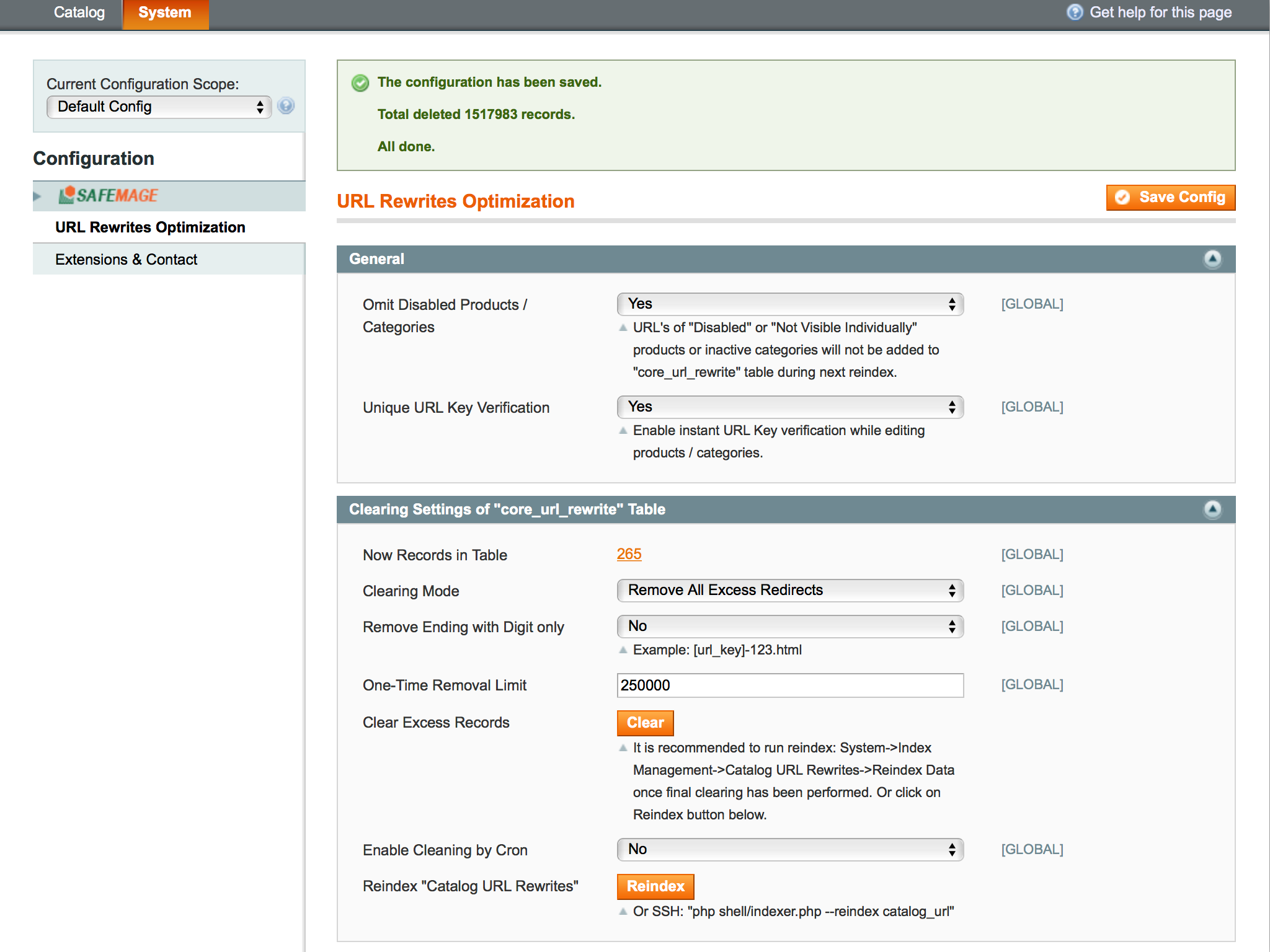Expand Safemage sidebar triangle arrow
Screen dimensions: 1270x952
click(37, 196)
